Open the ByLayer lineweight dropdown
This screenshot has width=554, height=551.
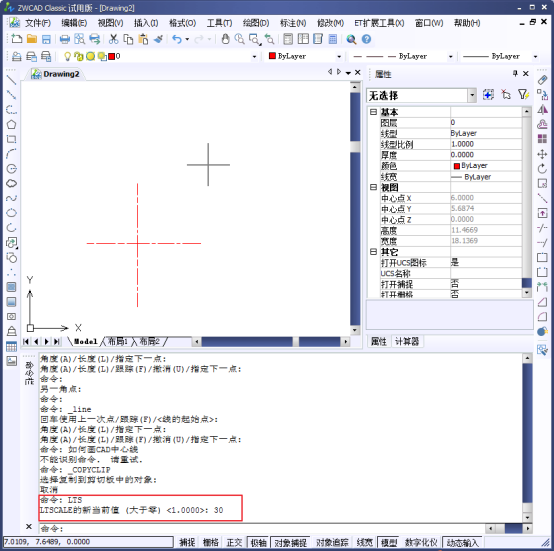(535, 57)
